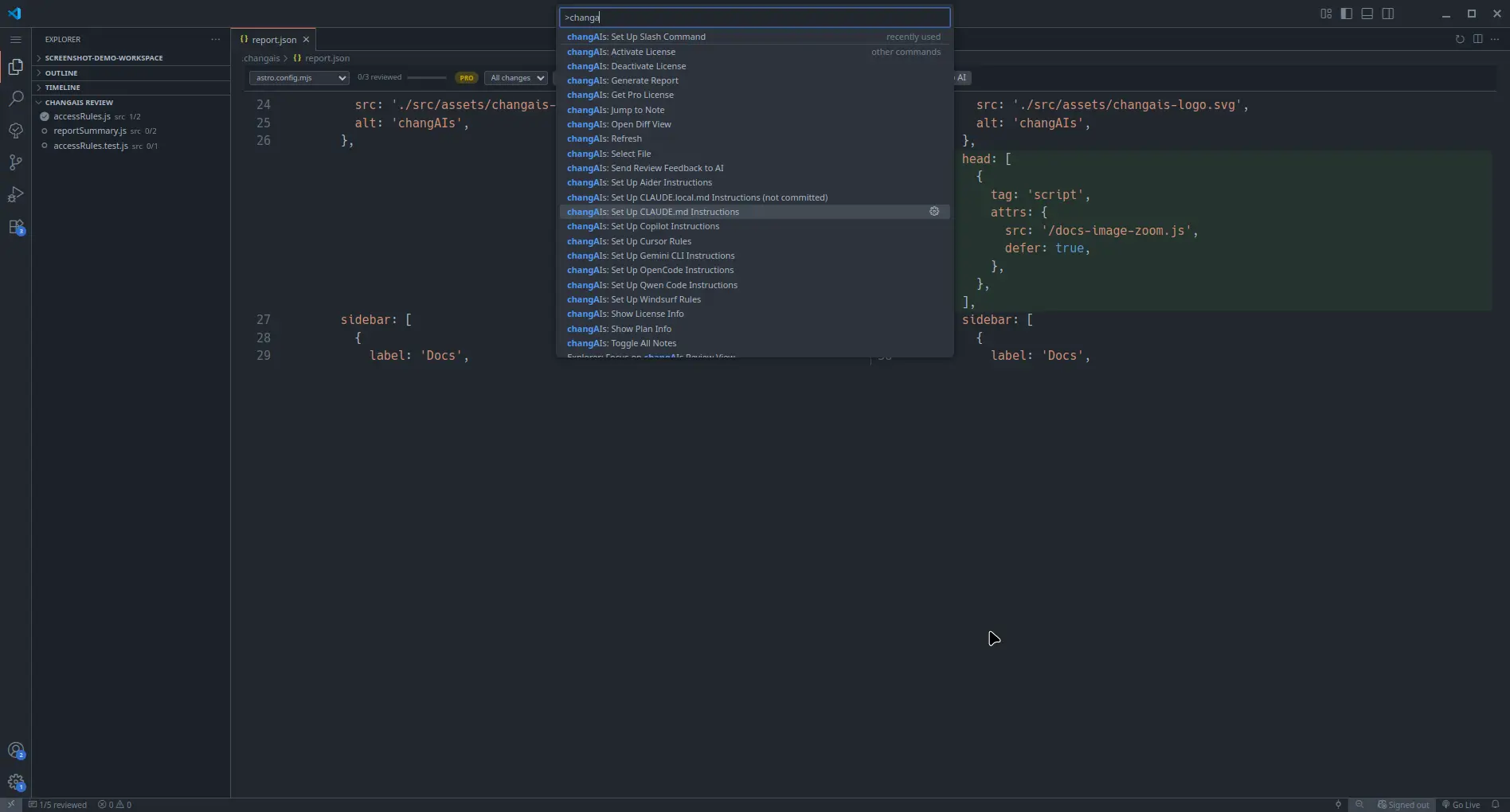Expand the TIMELINE section
Screen dimensions: 1510x812
coord(131,88)
